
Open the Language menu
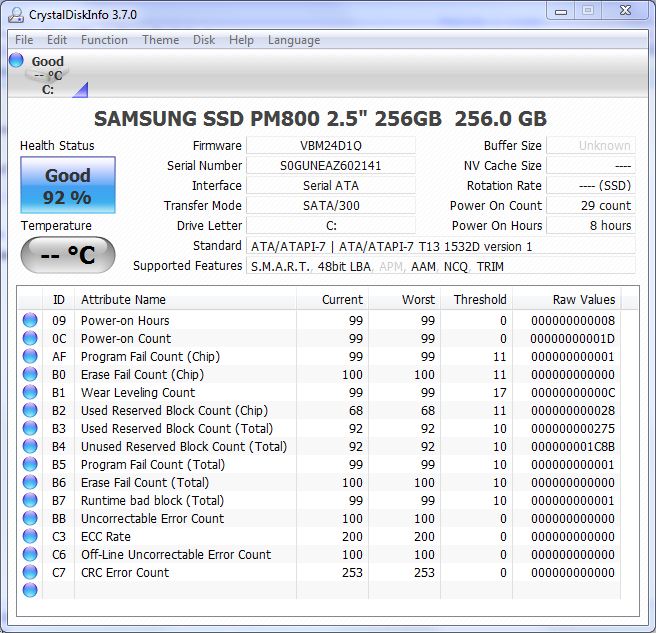294,40
